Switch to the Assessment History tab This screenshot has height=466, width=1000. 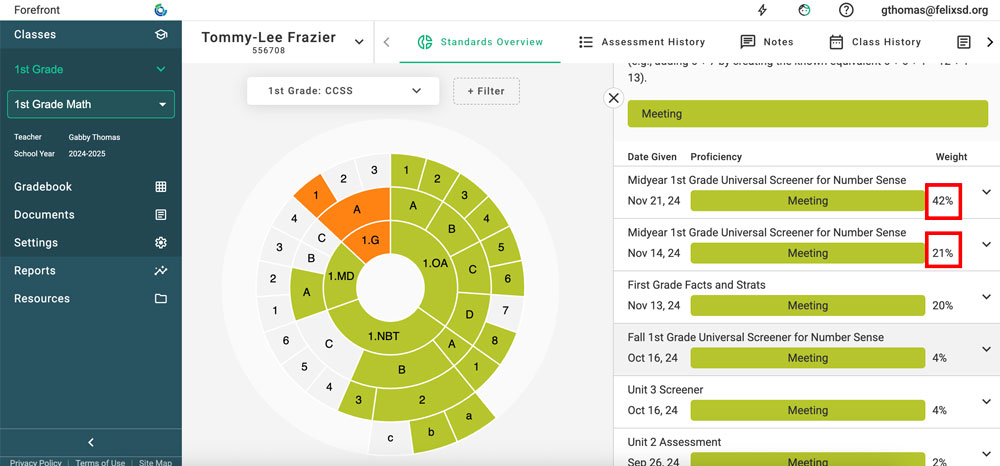(x=642, y=42)
